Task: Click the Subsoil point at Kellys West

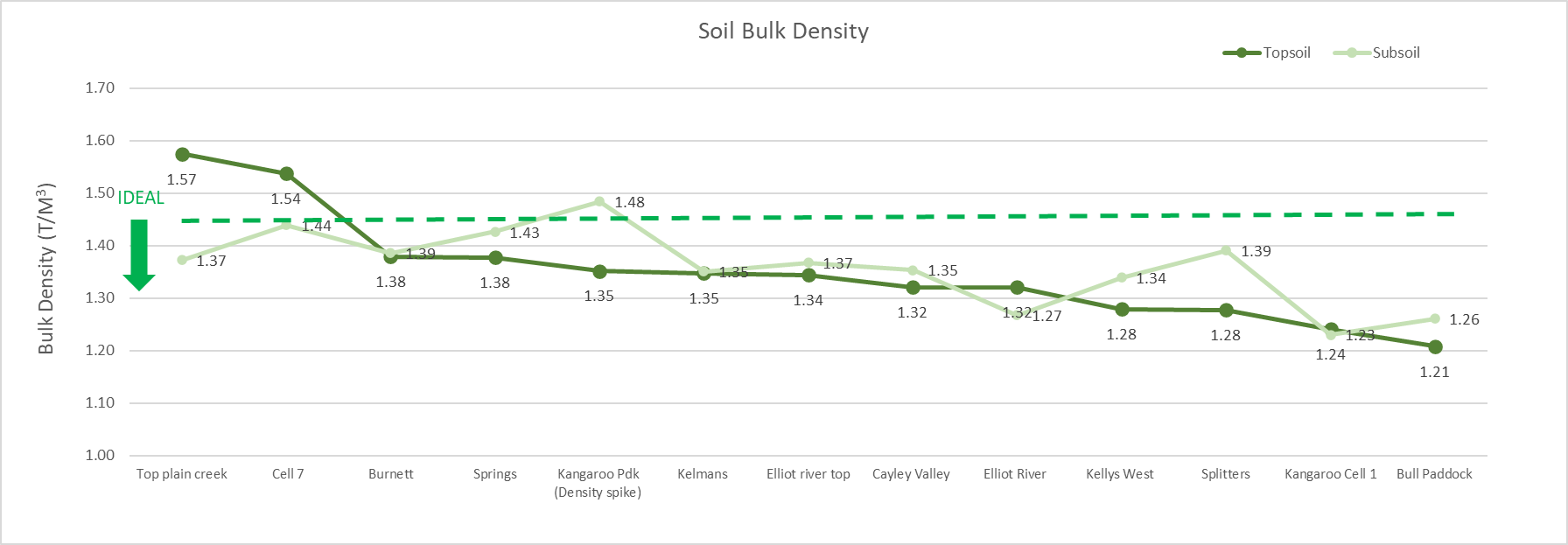Action: pyautogui.click(x=1122, y=278)
